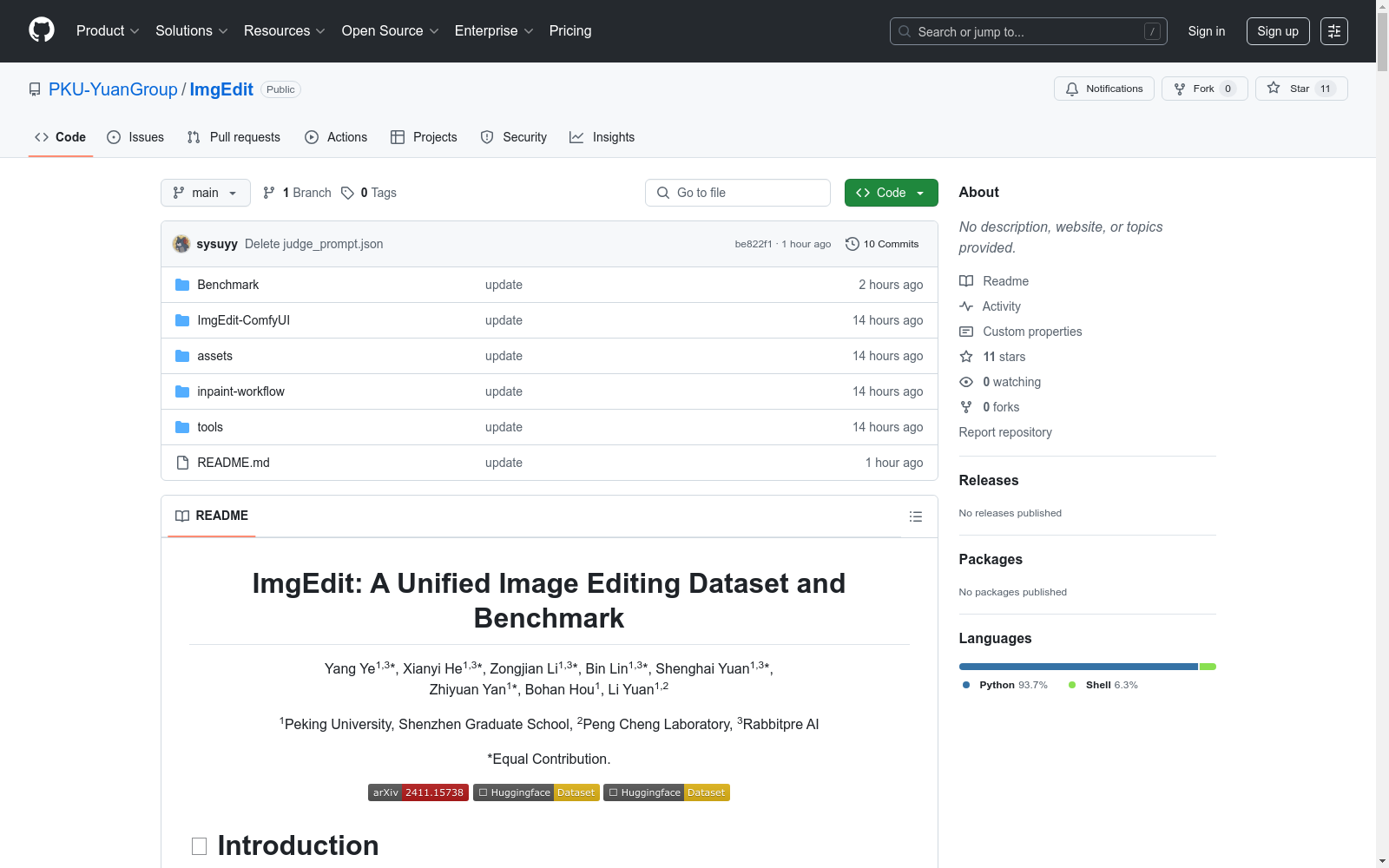Switch to the Actions tab
Screen dimensions: 1389x868
point(336,137)
